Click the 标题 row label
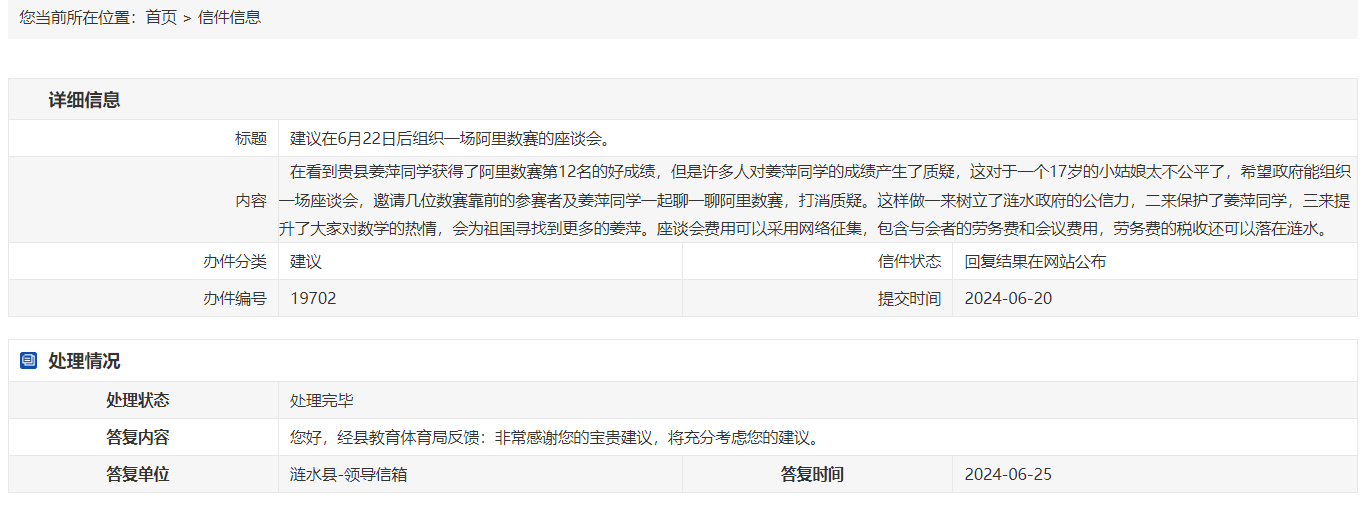The image size is (1368, 519). point(251,138)
